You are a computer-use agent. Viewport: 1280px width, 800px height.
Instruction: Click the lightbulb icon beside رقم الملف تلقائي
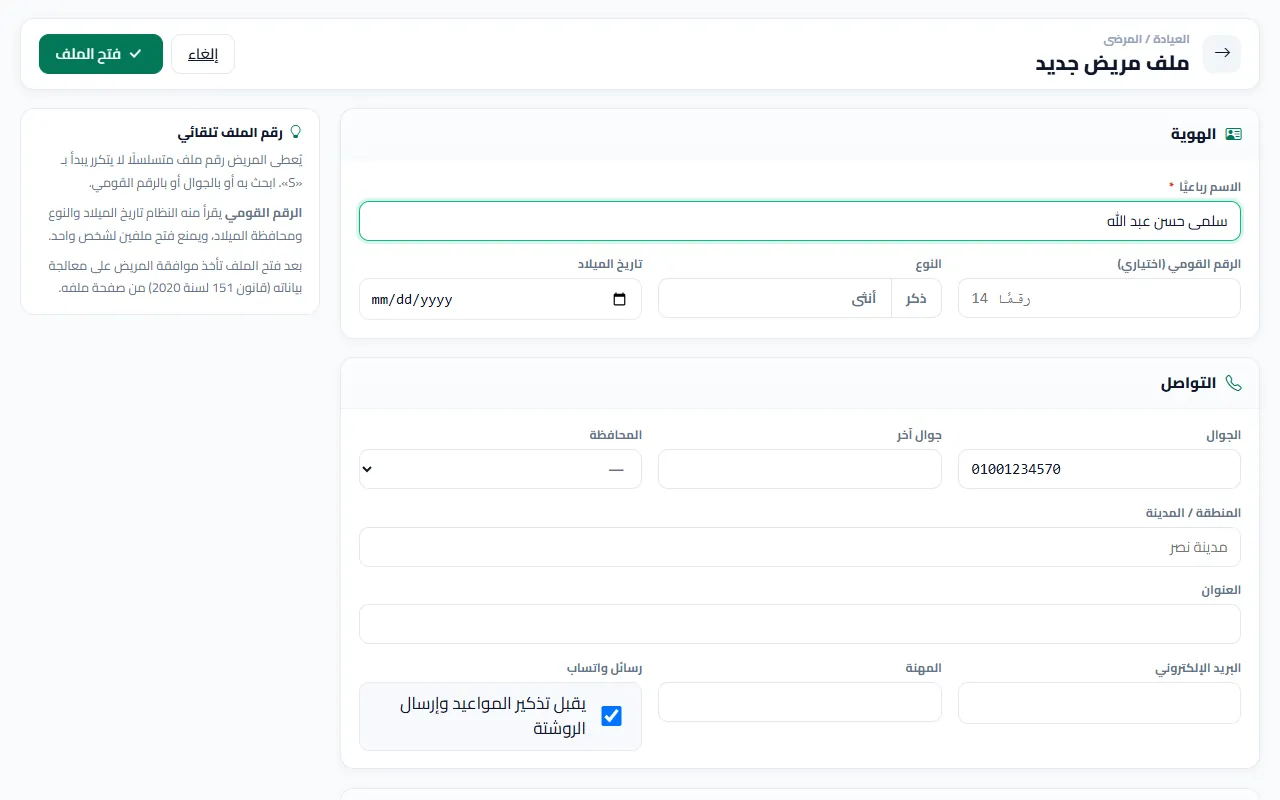click(295, 132)
